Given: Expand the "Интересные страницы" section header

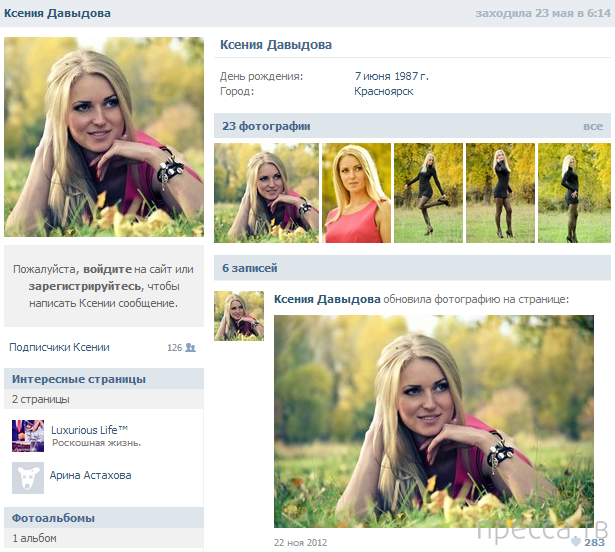Looking at the screenshot, I should point(79,379).
